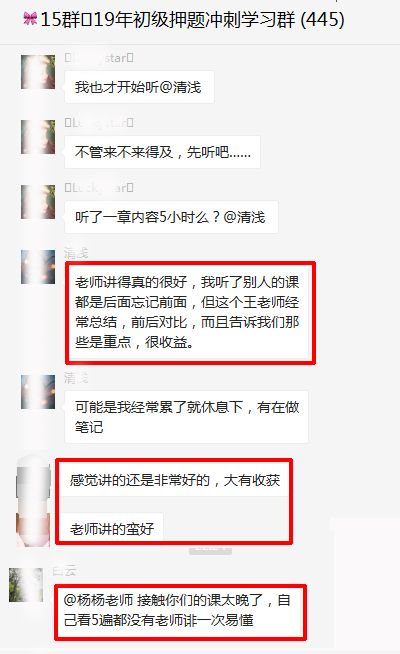Screen dimensions: 400x654
Task: Click the pink bow icon beside the title
Action: (x=30, y=19)
